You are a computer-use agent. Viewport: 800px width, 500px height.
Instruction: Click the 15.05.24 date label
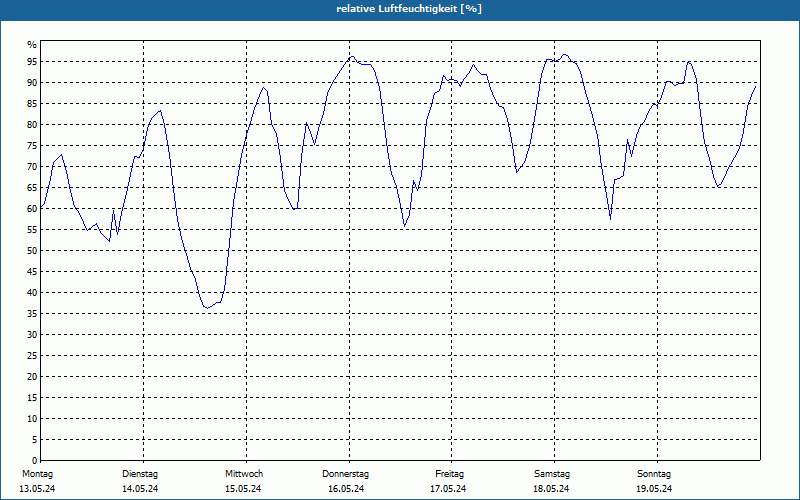click(x=243, y=489)
